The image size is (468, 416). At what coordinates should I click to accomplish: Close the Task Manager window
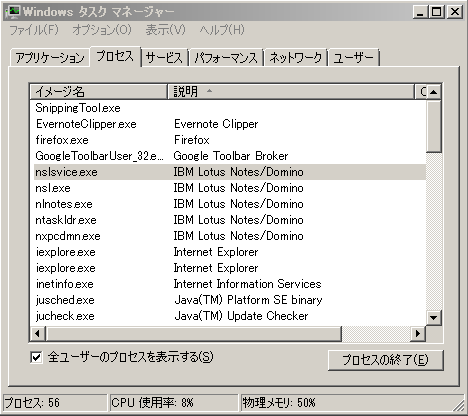coord(455,12)
